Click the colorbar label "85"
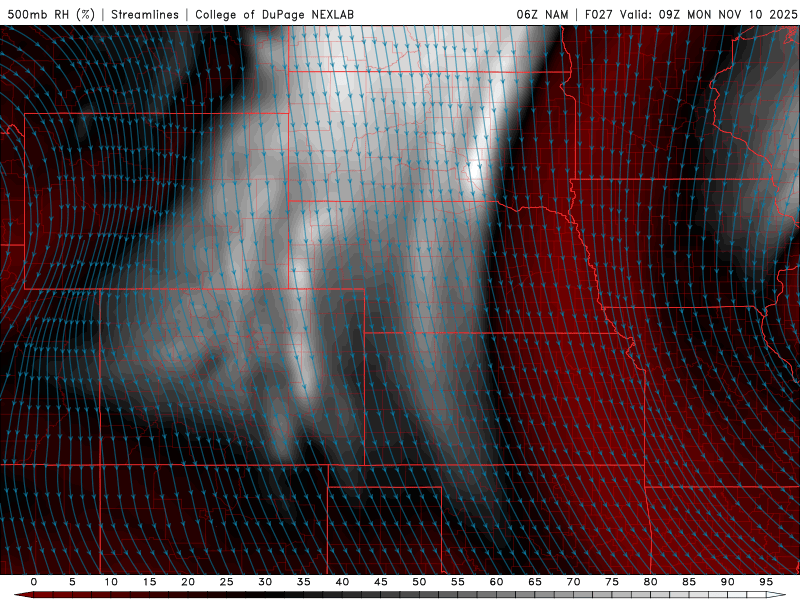 689,582
